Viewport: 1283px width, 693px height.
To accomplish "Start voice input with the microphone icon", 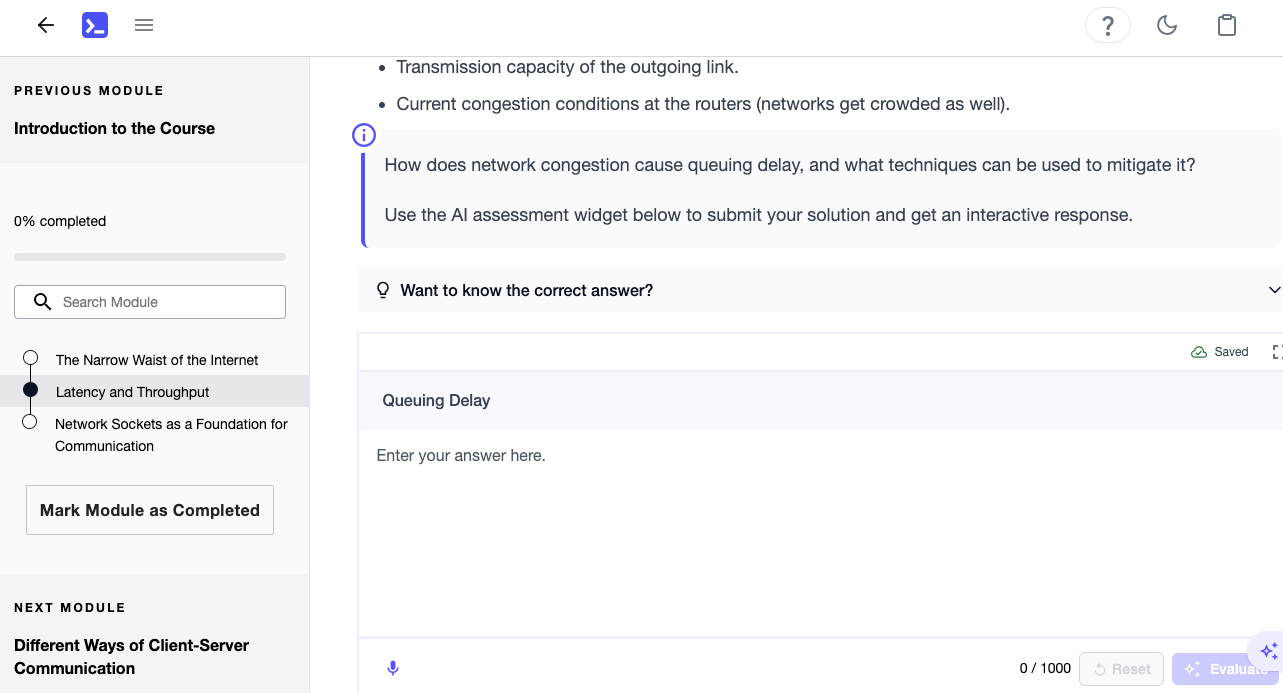I will click(x=393, y=667).
